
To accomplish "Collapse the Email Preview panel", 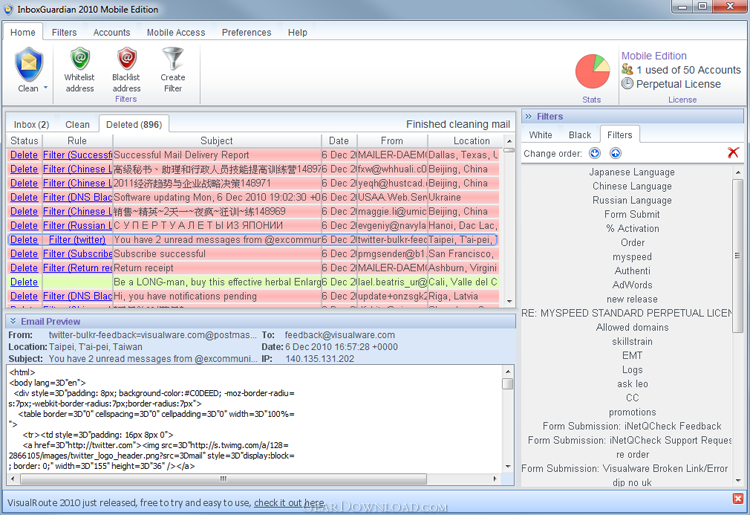I will pos(13,321).
